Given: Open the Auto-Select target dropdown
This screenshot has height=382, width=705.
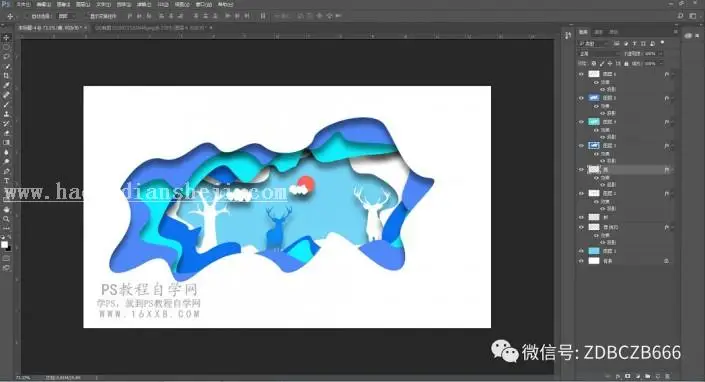Looking at the screenshot, I should point(66,16).
